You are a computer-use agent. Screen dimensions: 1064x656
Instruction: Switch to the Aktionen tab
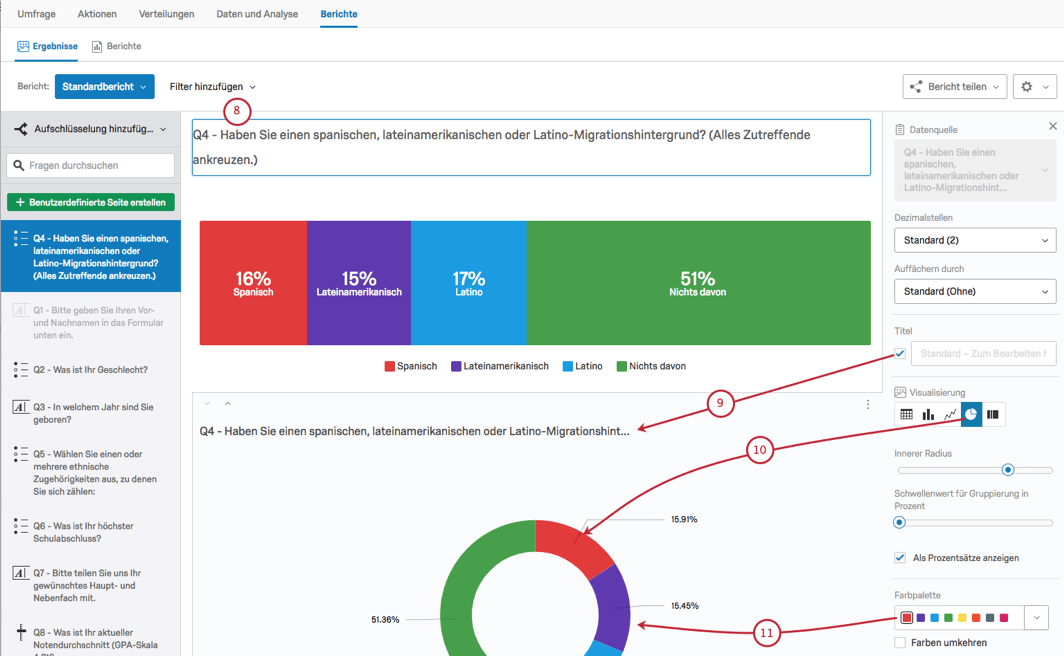[x=97, y=14]
